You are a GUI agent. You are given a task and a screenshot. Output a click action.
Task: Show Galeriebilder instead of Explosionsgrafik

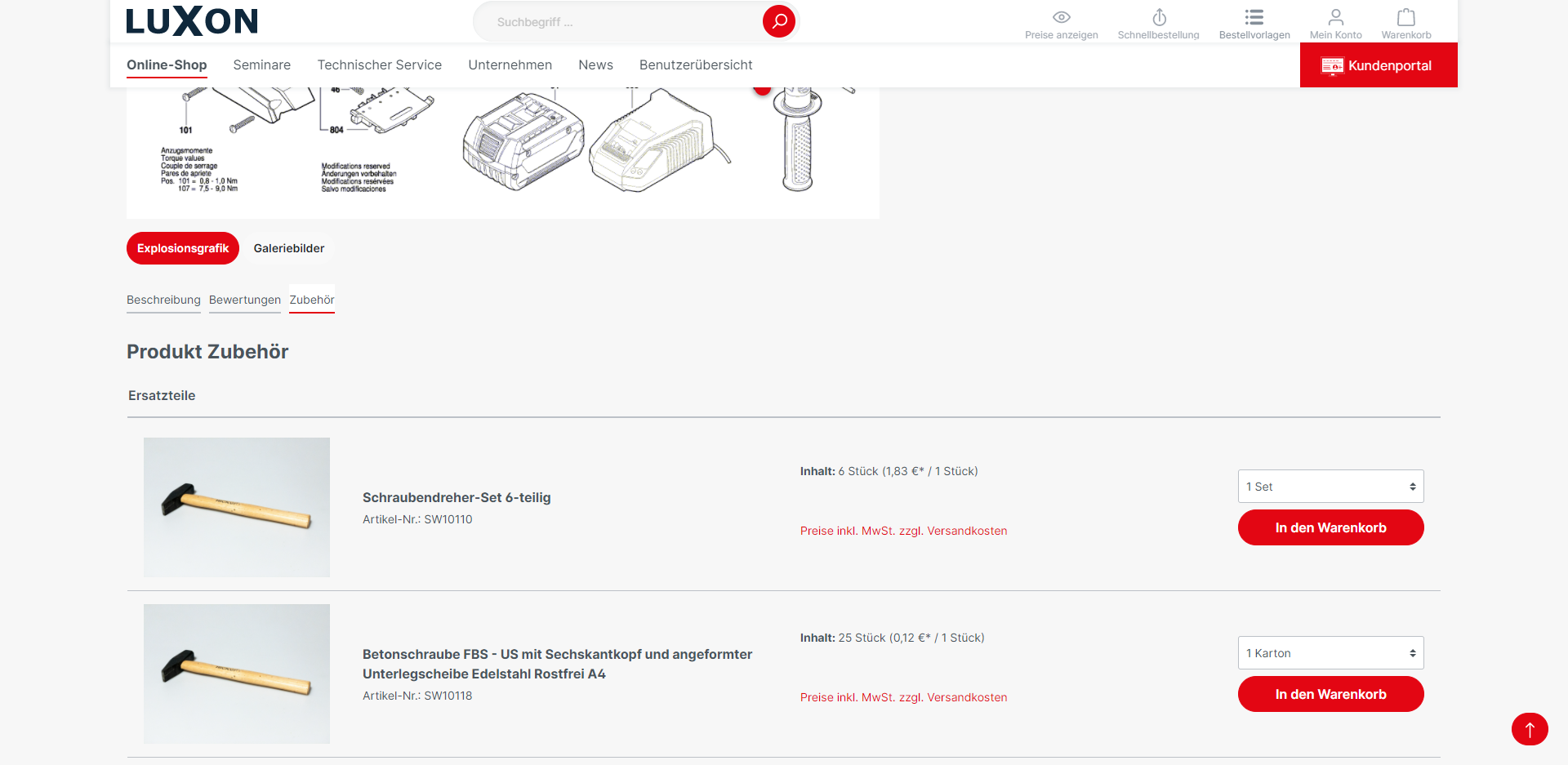[x=288, y=248]
